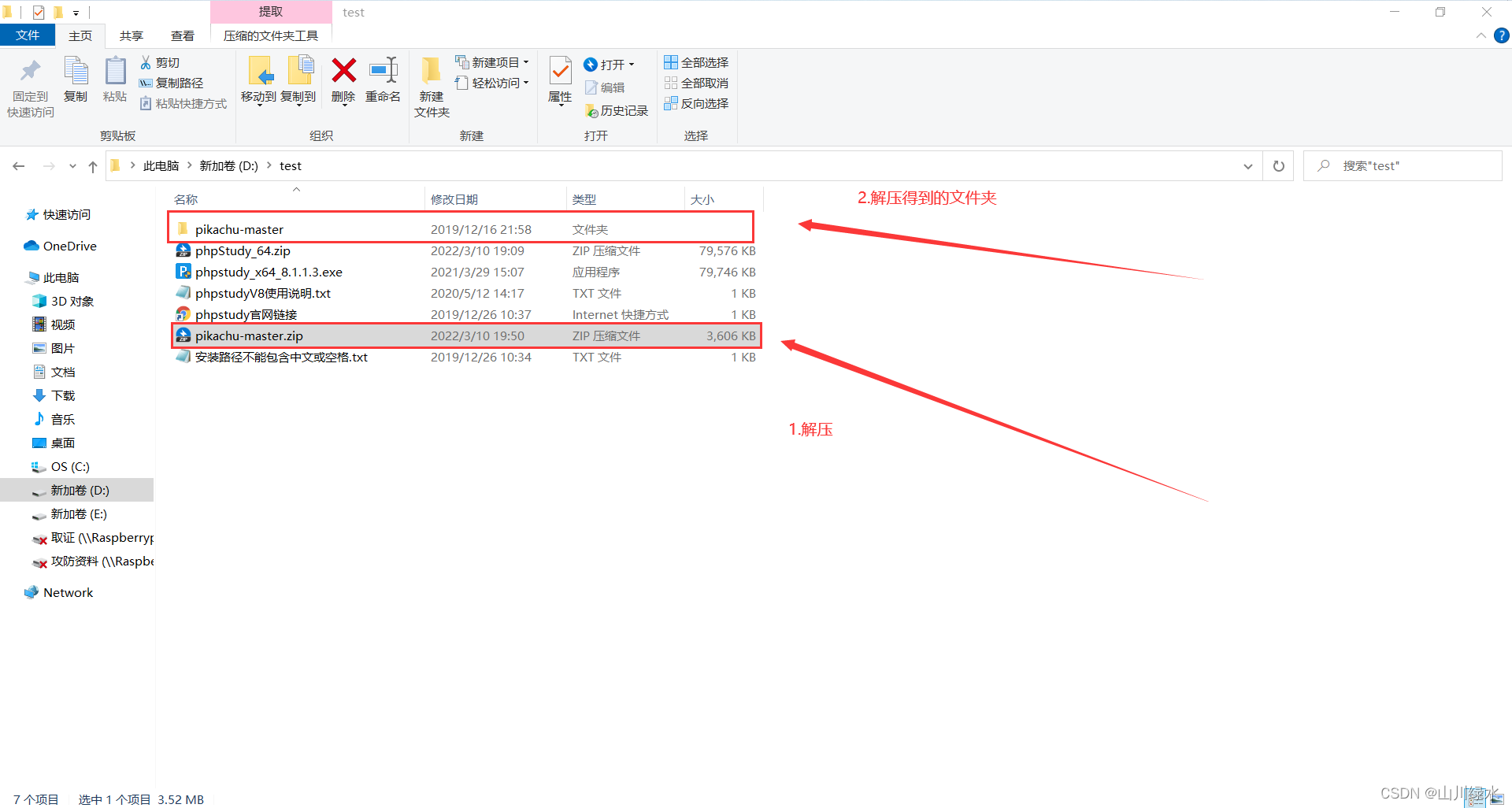Expand address bar history dropdown
This screenshot has height=808, width=1512.
tap(1248, 166)
